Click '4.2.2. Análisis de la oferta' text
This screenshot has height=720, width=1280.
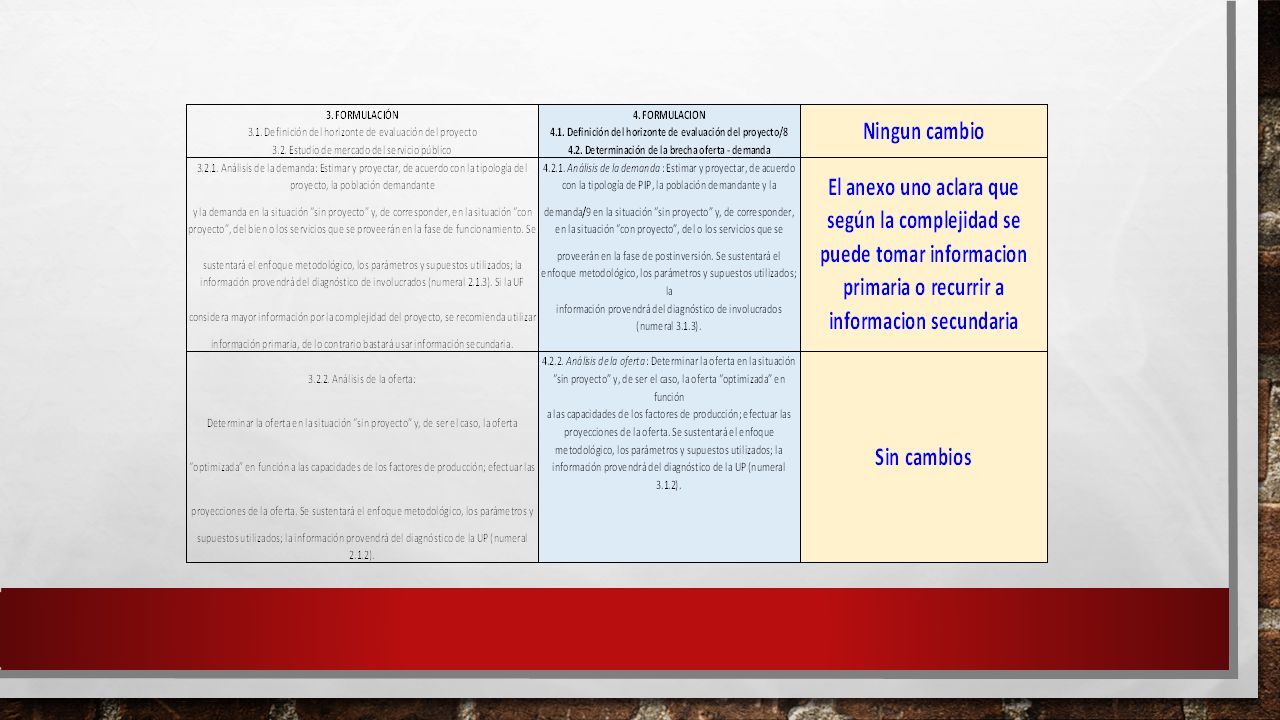[x=593, y=360]
